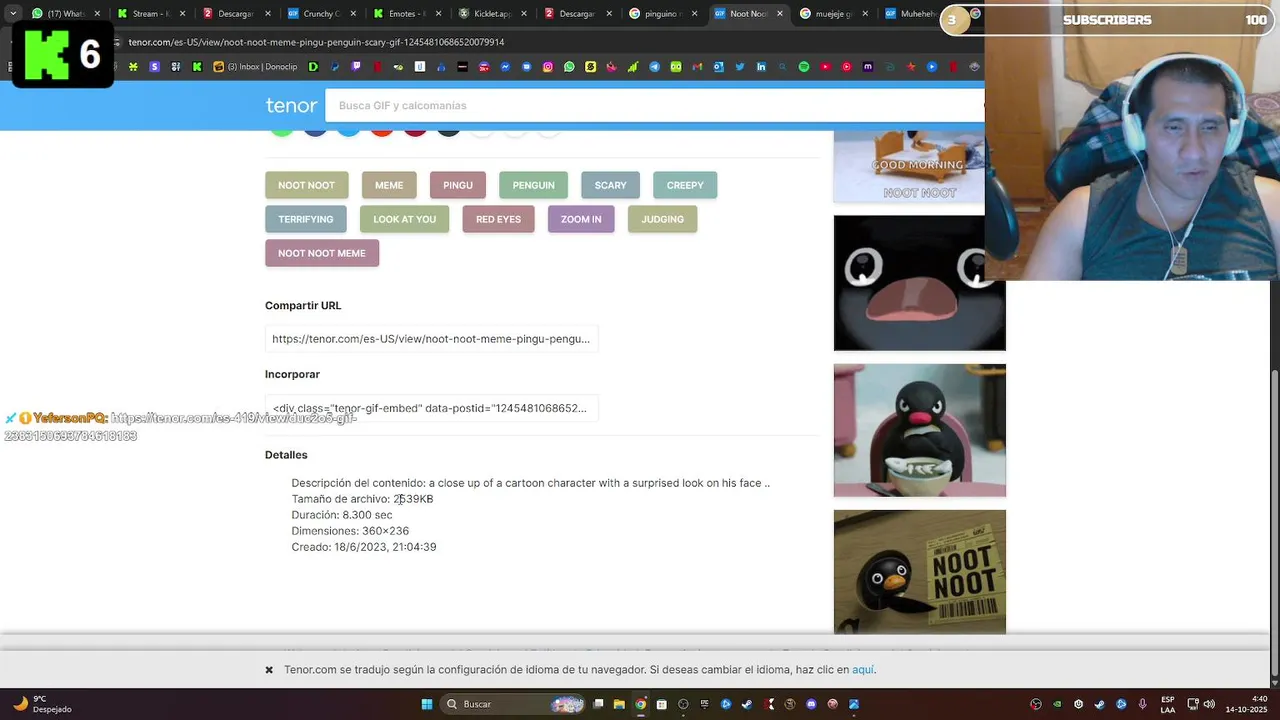Dismiss the language translation banner
Screen dimensions: 1280x720
[269, 670]
